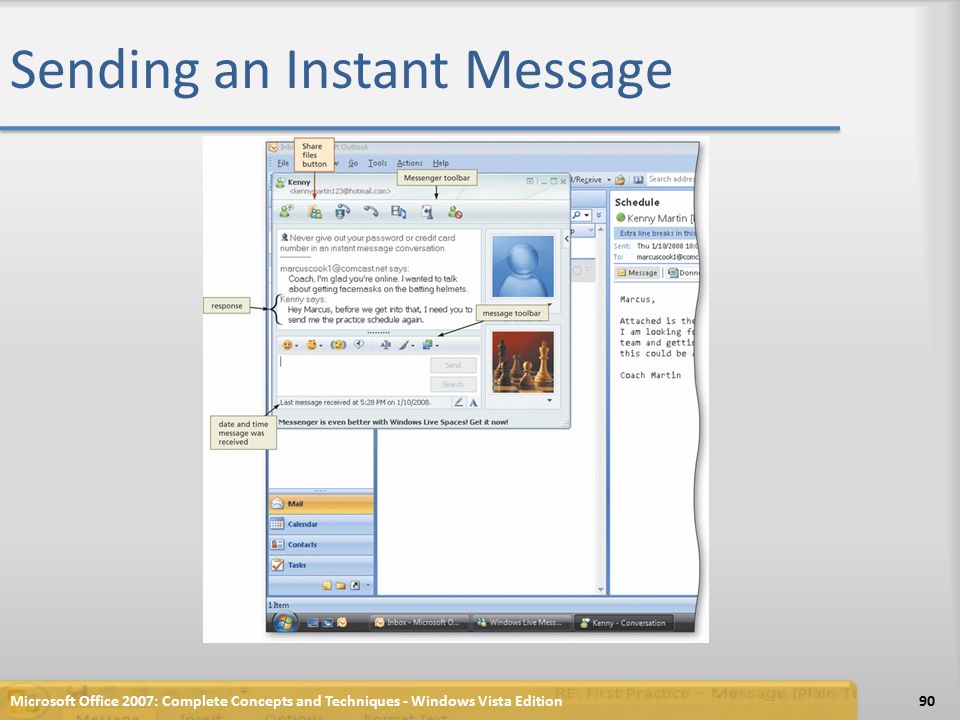Click change font icon in message toolbar
The width and height of the screenshot is (960, 720).
coord(385,345)
